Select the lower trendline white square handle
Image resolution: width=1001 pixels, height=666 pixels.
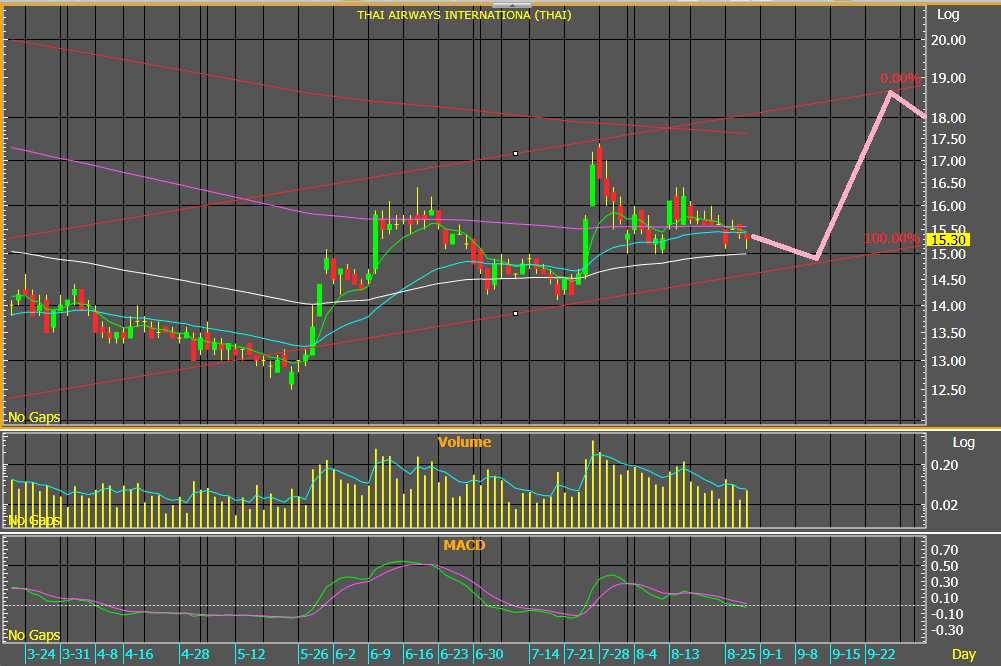[515, 313]
